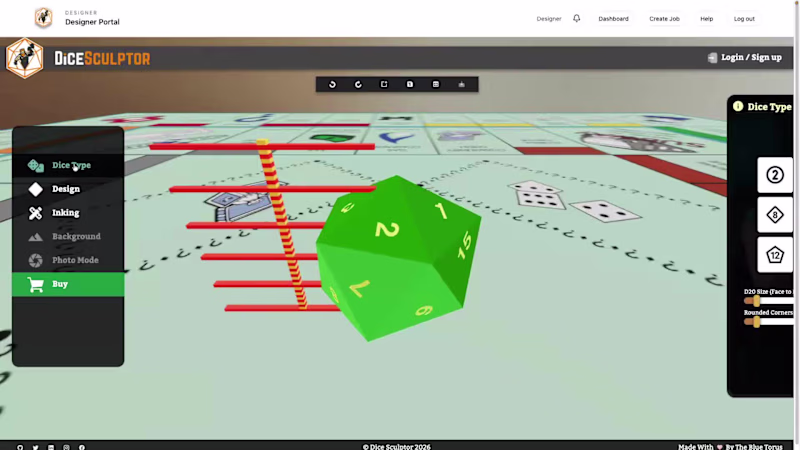
Task: Click the "© Dice Sculptor 2026" footer text
Action: click(396, 447)
